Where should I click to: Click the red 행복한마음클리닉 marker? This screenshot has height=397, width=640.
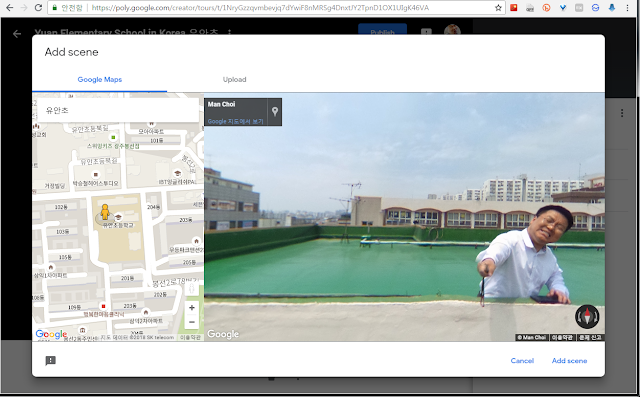pyautogui.click(x=103, y=306)
